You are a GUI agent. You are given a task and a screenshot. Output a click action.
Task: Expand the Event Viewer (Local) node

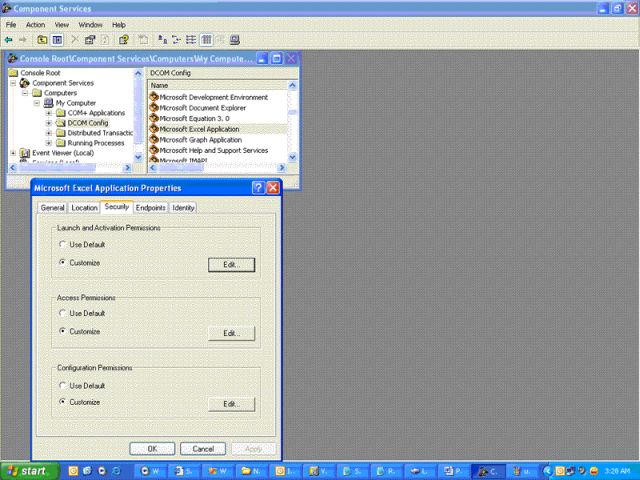[13, 153]
